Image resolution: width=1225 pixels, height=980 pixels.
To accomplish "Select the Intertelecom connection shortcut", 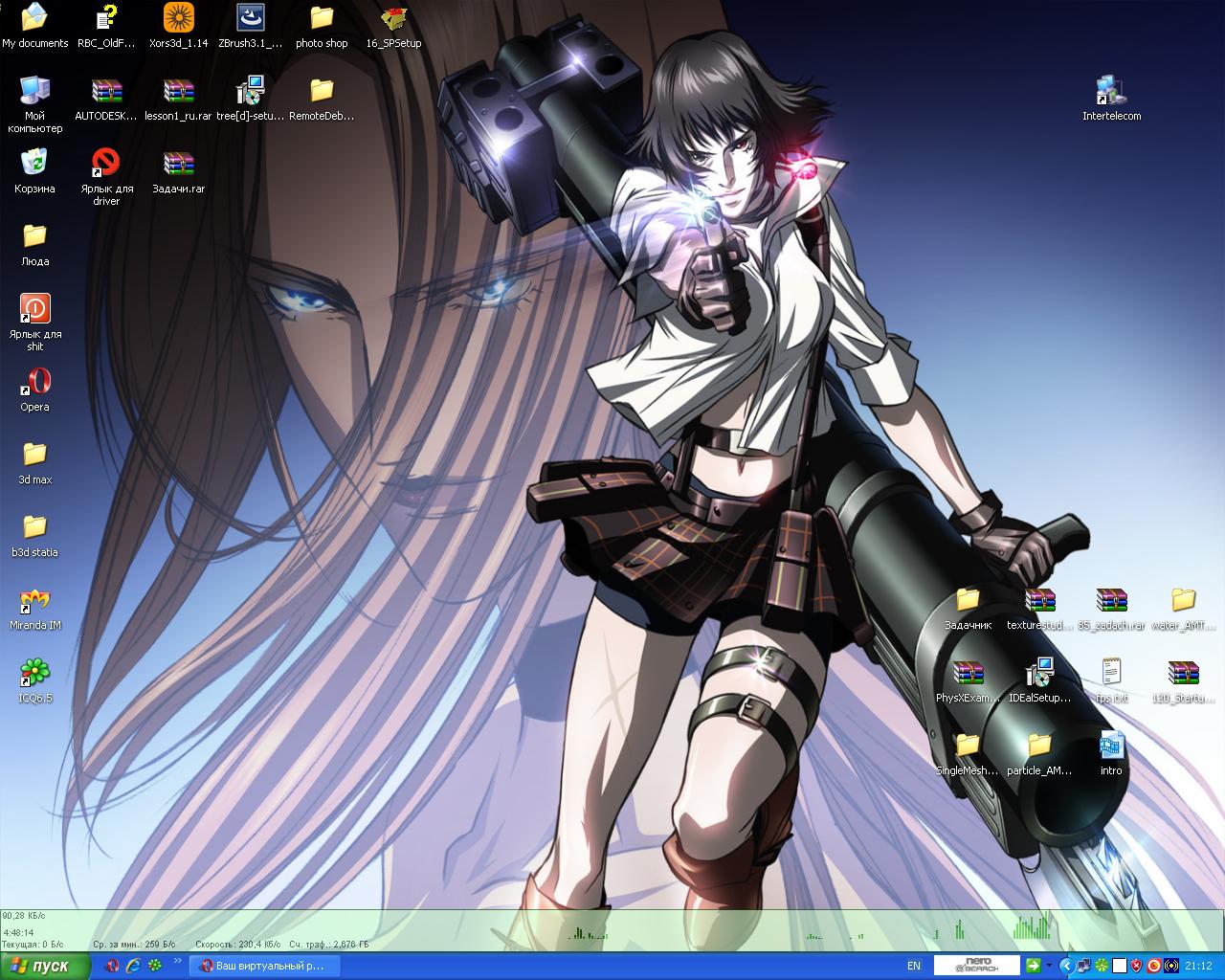I will click(x=1111, y=93).
